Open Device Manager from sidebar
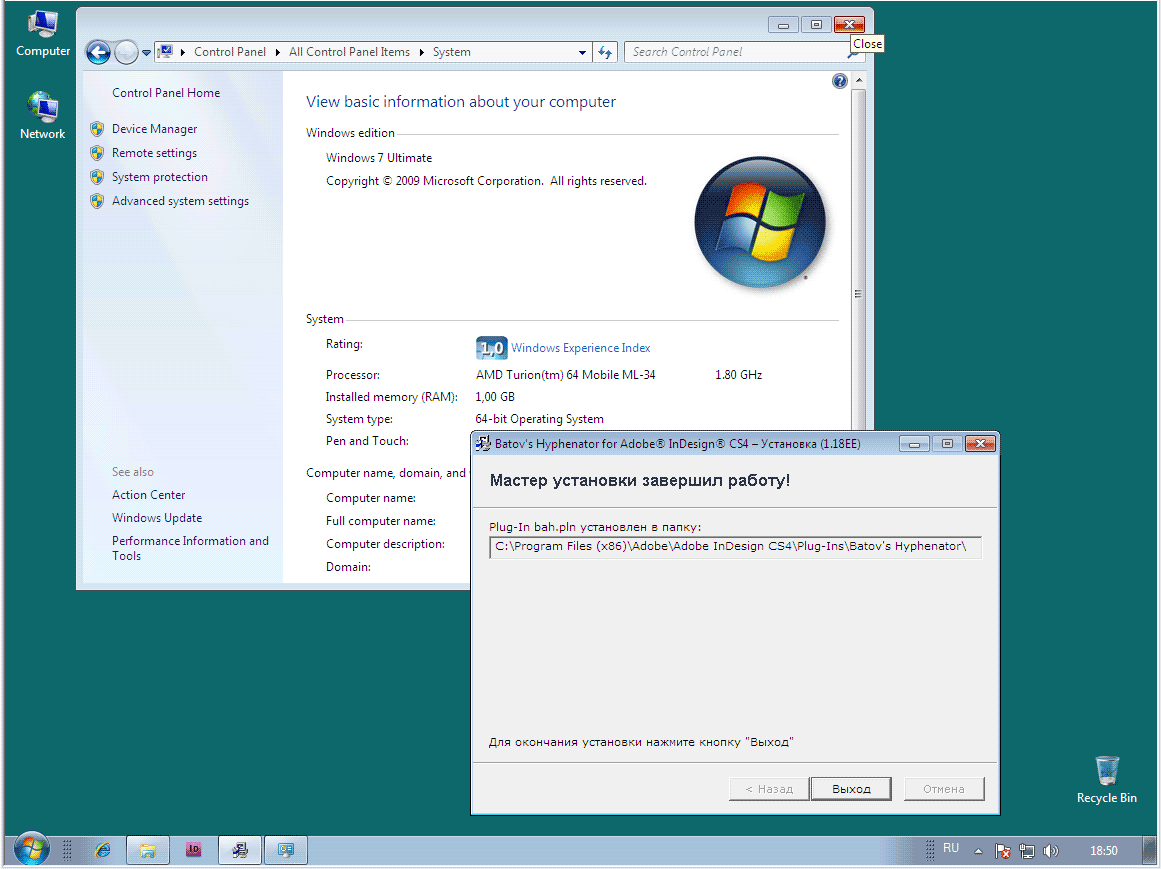This screenshot has height=869, width=1161. click(154, 129)
